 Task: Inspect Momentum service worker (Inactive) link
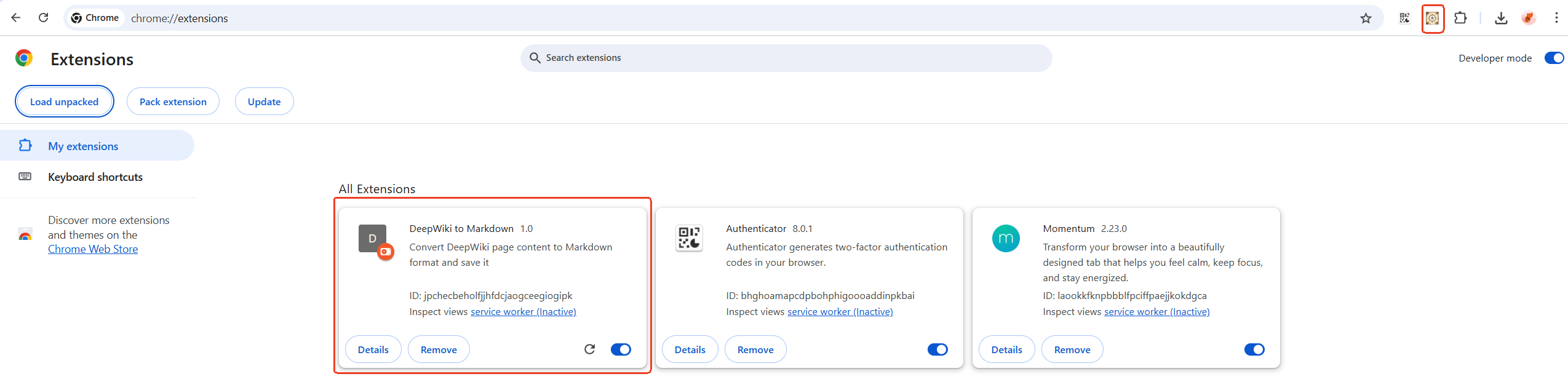click(x=1157, y=312)
